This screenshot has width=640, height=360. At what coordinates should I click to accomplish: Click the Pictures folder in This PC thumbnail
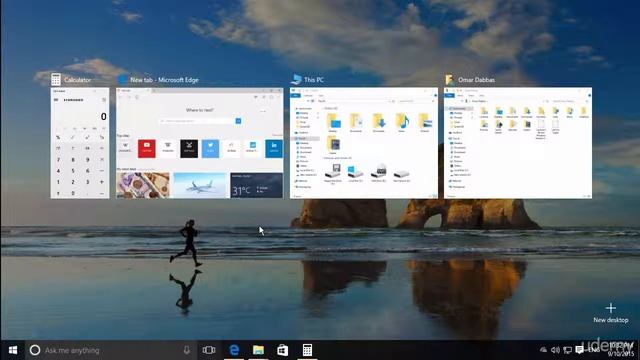click(x=424, y=122)
